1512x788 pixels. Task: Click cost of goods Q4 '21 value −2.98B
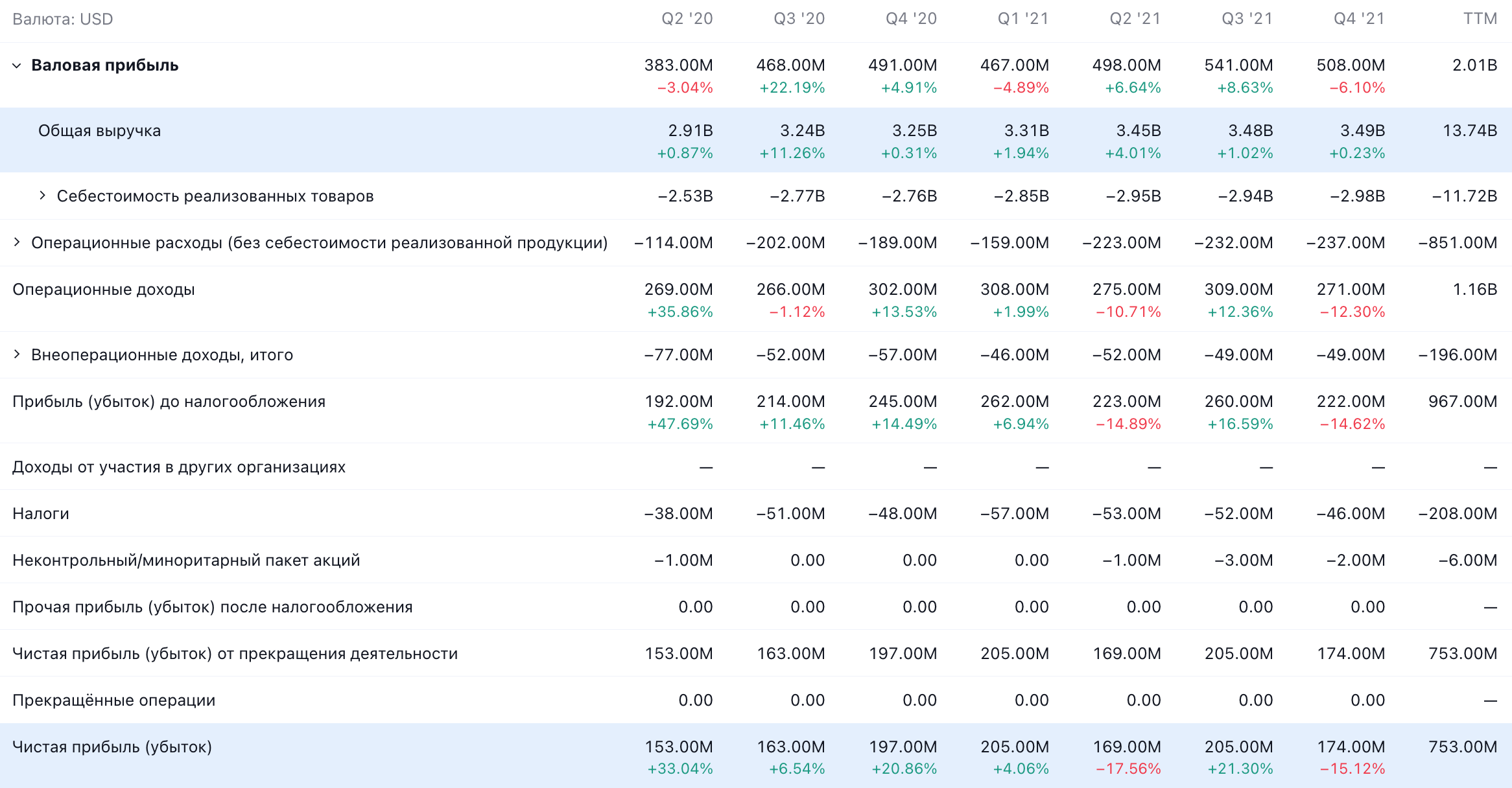click(1358, 196)
